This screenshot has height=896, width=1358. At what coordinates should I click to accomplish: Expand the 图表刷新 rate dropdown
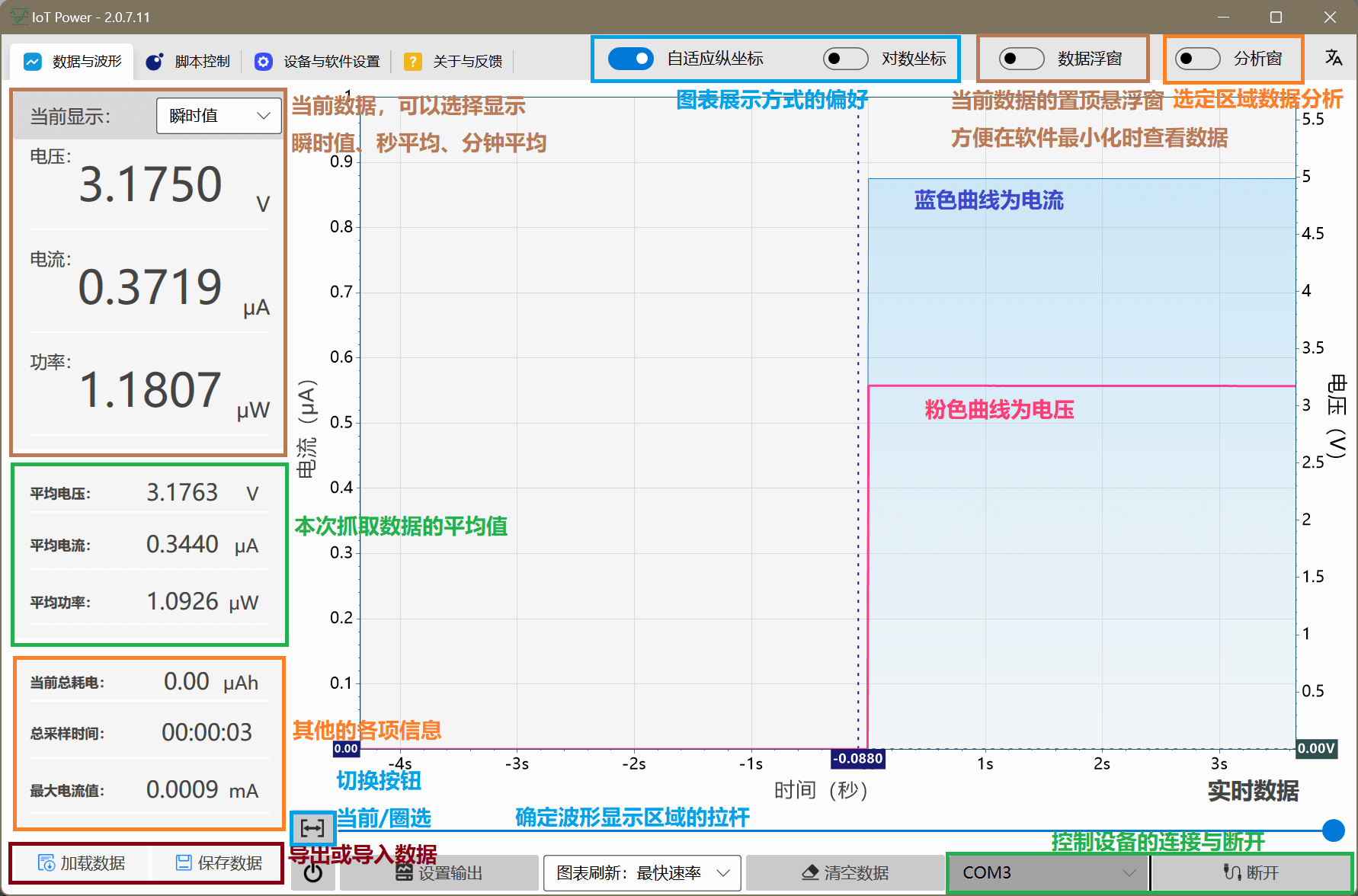coord(642,872)
